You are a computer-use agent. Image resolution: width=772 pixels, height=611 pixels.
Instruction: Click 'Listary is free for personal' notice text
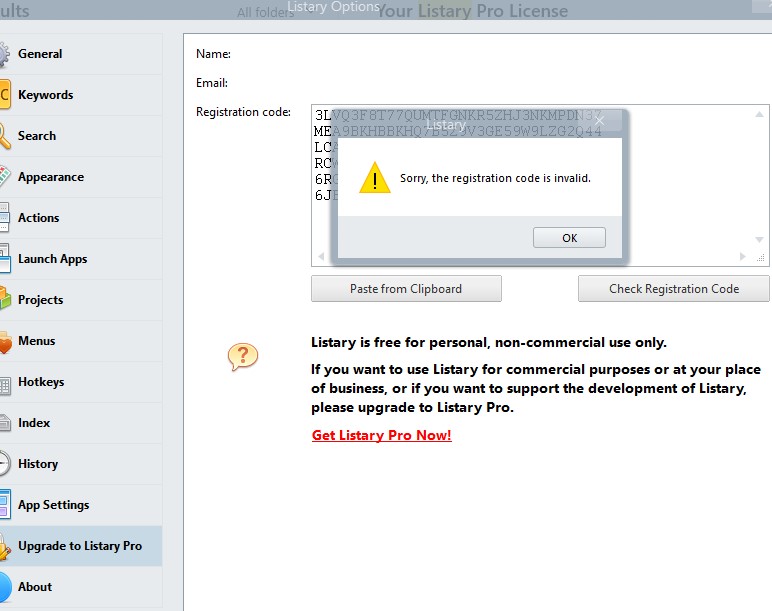488,343
